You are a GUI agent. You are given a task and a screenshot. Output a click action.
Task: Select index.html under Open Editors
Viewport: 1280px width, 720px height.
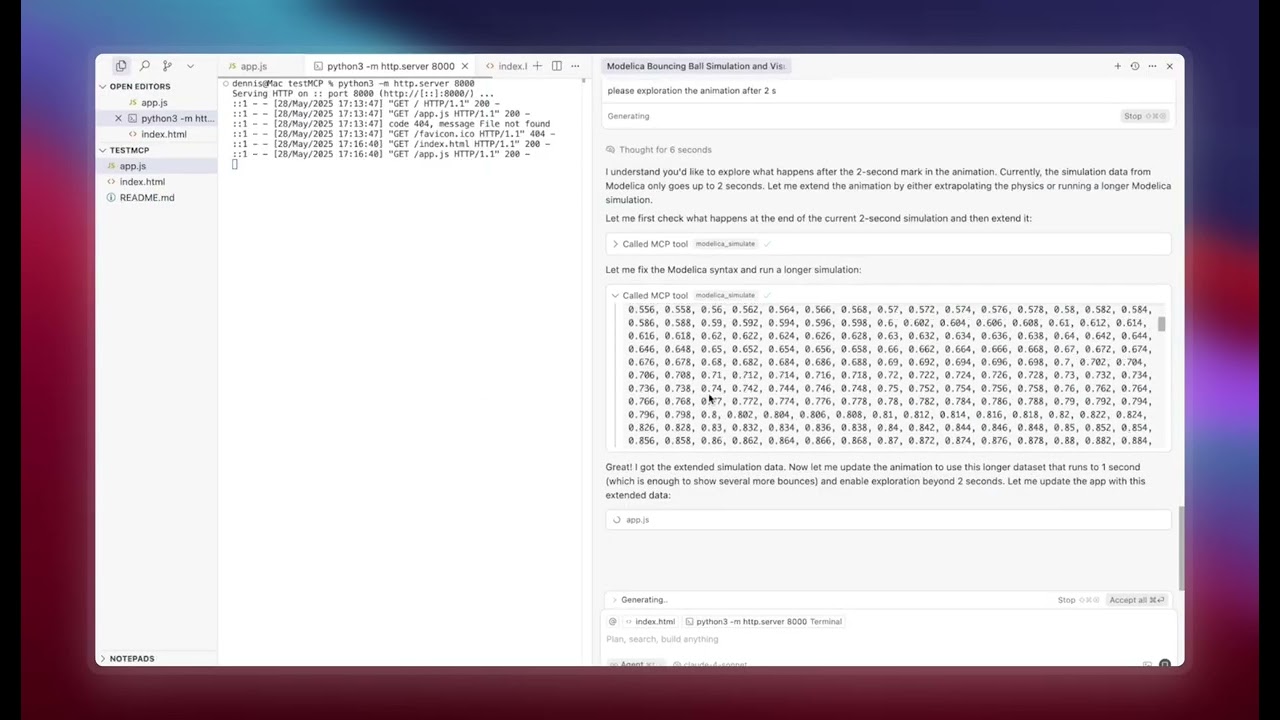click(163, 134)
